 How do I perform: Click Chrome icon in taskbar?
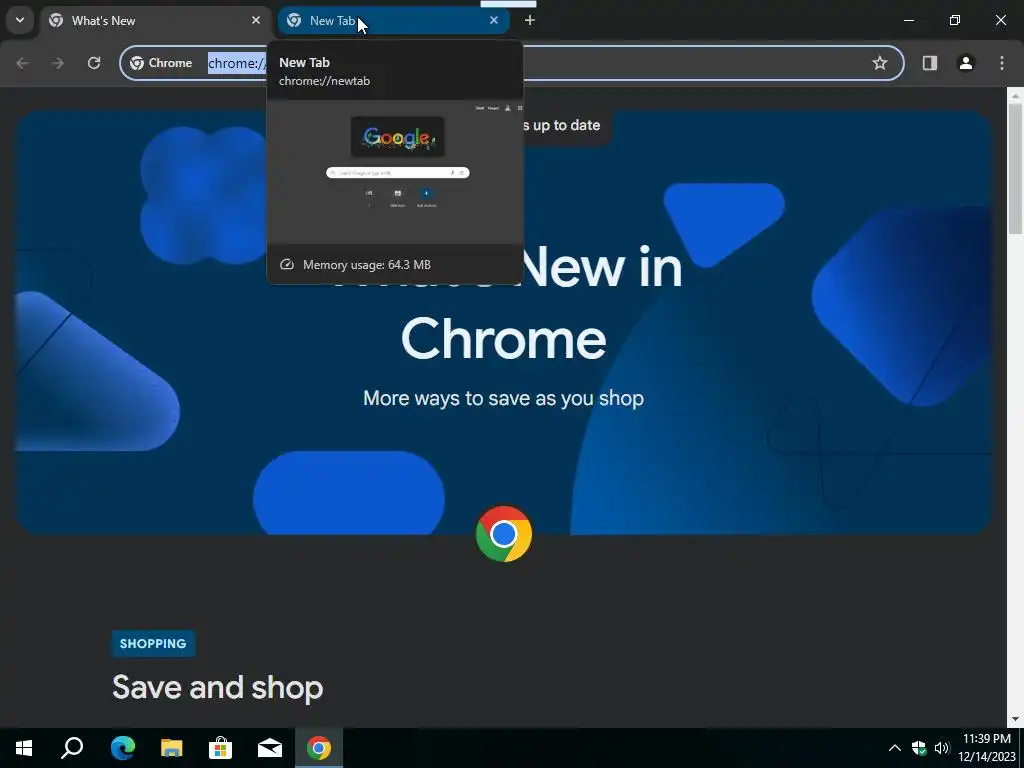pyautogui.click(x=319, y=748)
